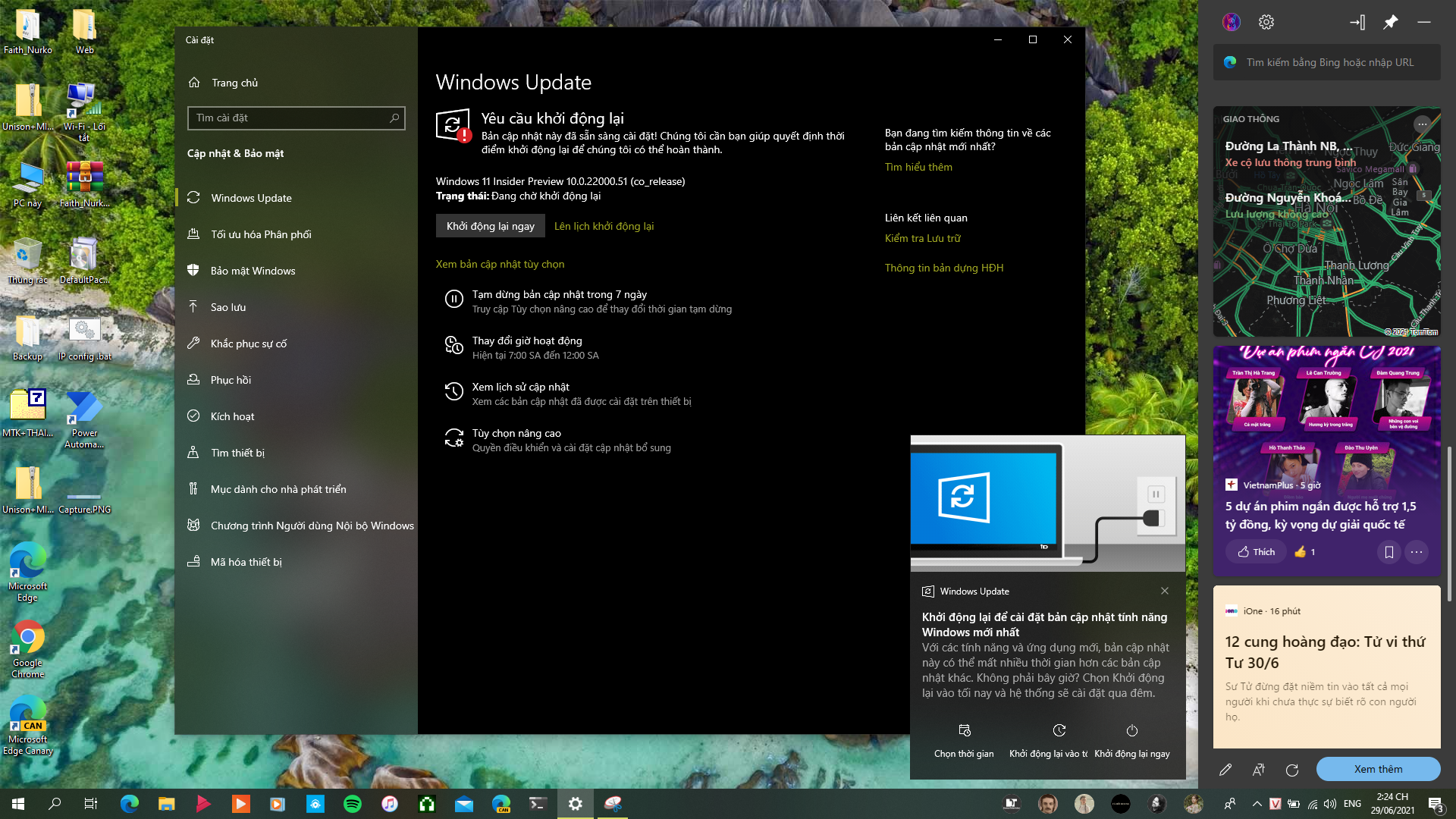Click the Lên lịch khởi động lại link
The image size is (1456, 819).
(604, 226)
